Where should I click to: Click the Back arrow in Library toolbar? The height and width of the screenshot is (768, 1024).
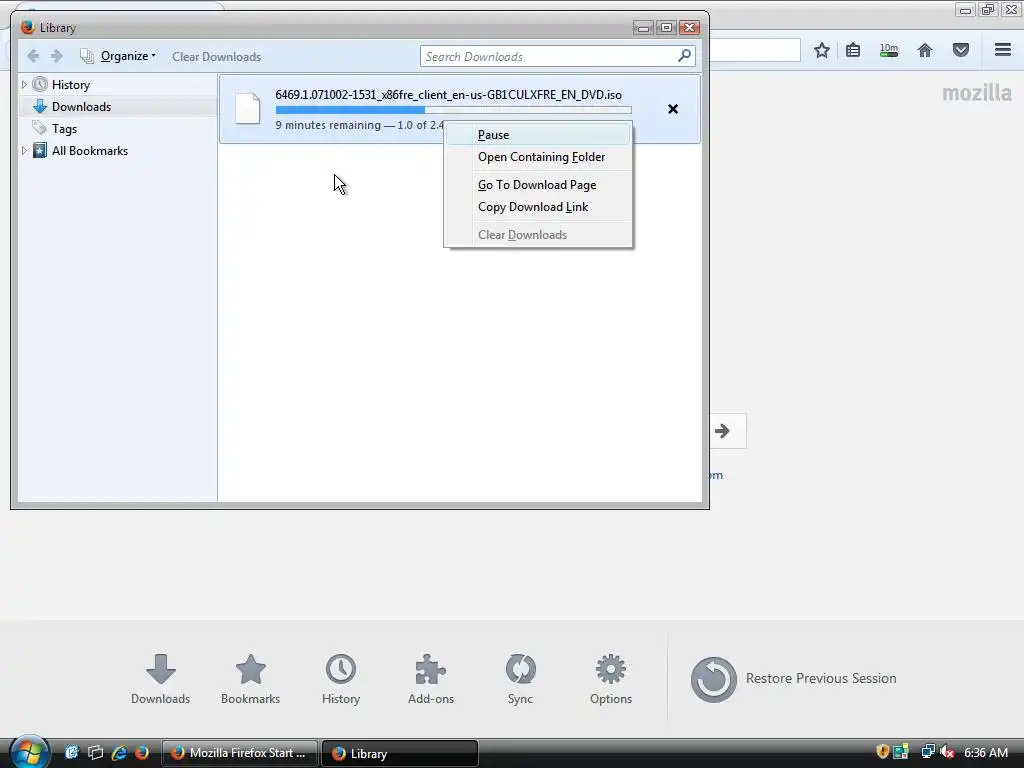tap(33, 56)
